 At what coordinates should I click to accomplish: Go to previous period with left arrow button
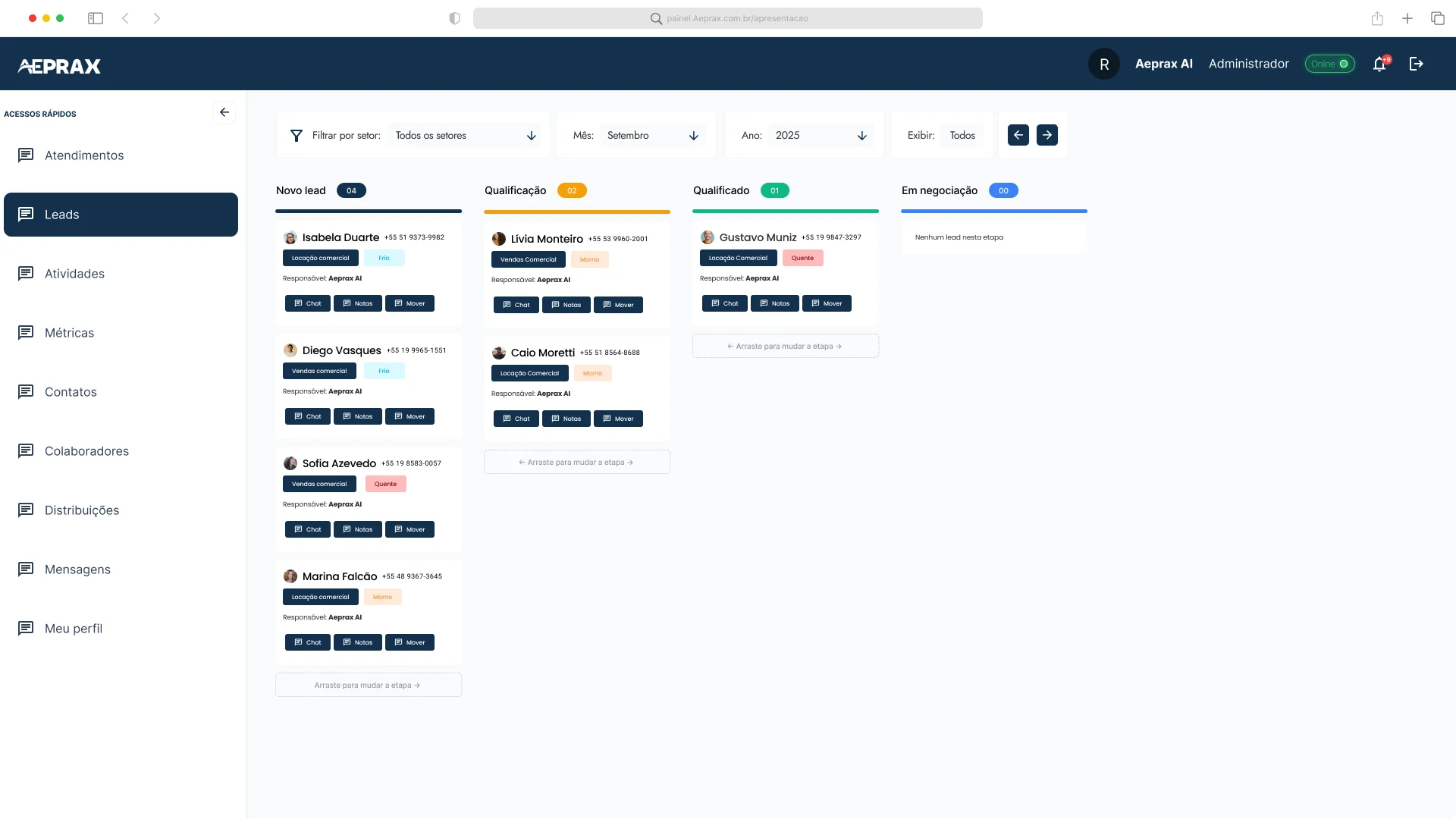(x=1018, y=135)
